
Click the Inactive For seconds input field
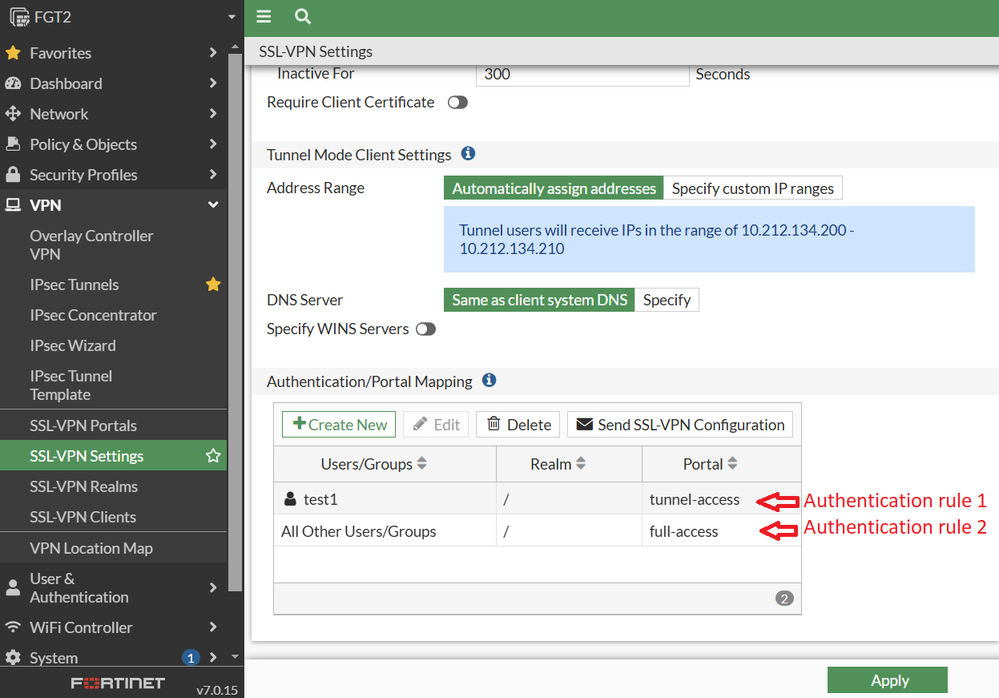(x=582, y=74)
